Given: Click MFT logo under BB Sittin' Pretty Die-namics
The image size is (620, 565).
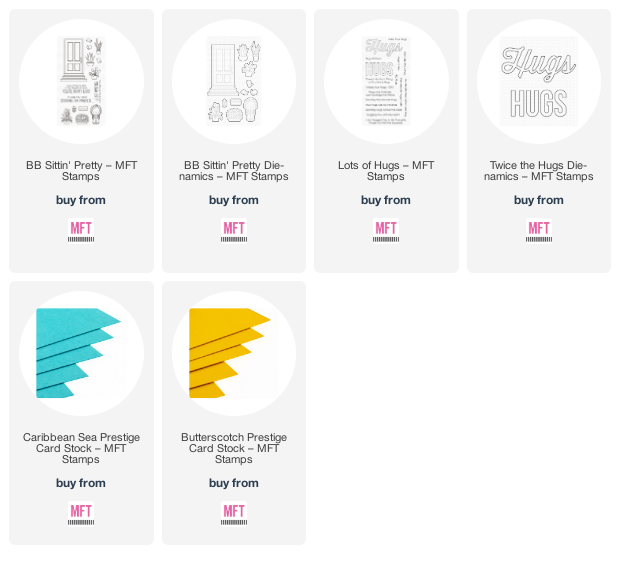Looking at the screenshot, I should [234, 231].
